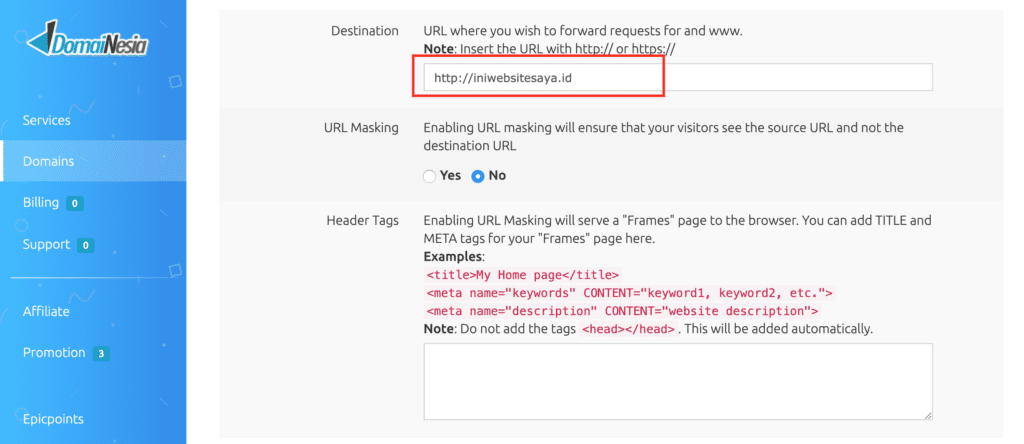
Task: Click the Destination URL input field
Action: (x=676, y=78)
